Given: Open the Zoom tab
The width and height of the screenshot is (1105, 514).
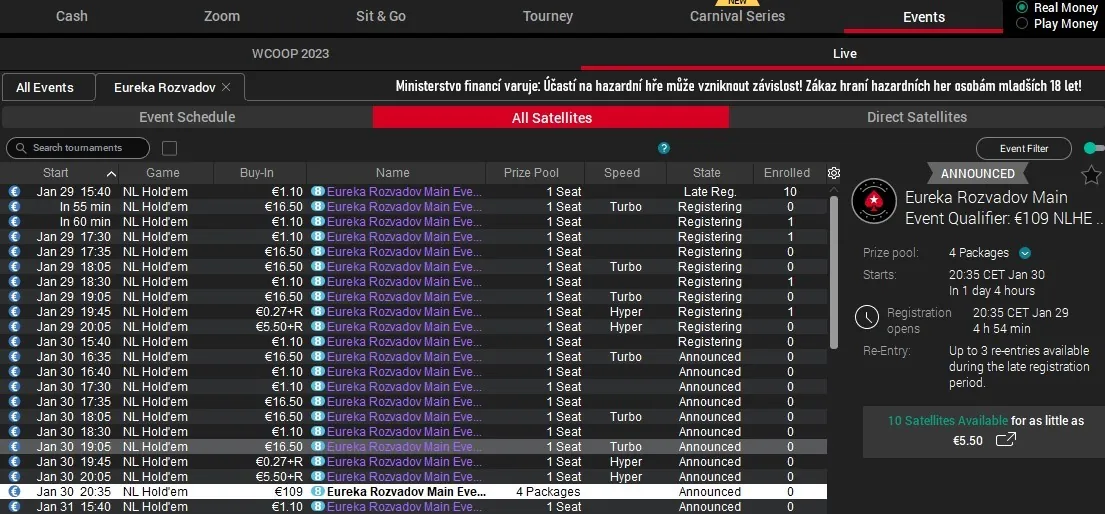Looking at the screenshot, I should pyautogui.click(x=222, y=16).
